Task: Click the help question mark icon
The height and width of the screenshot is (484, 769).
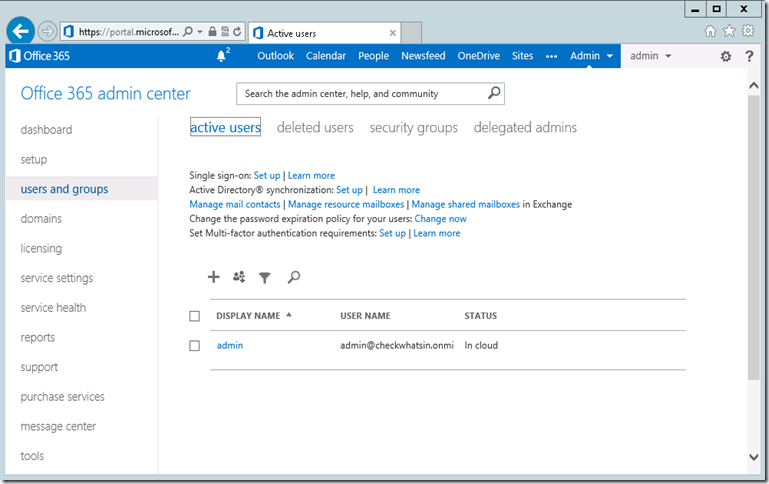Action: coord(749,56)
